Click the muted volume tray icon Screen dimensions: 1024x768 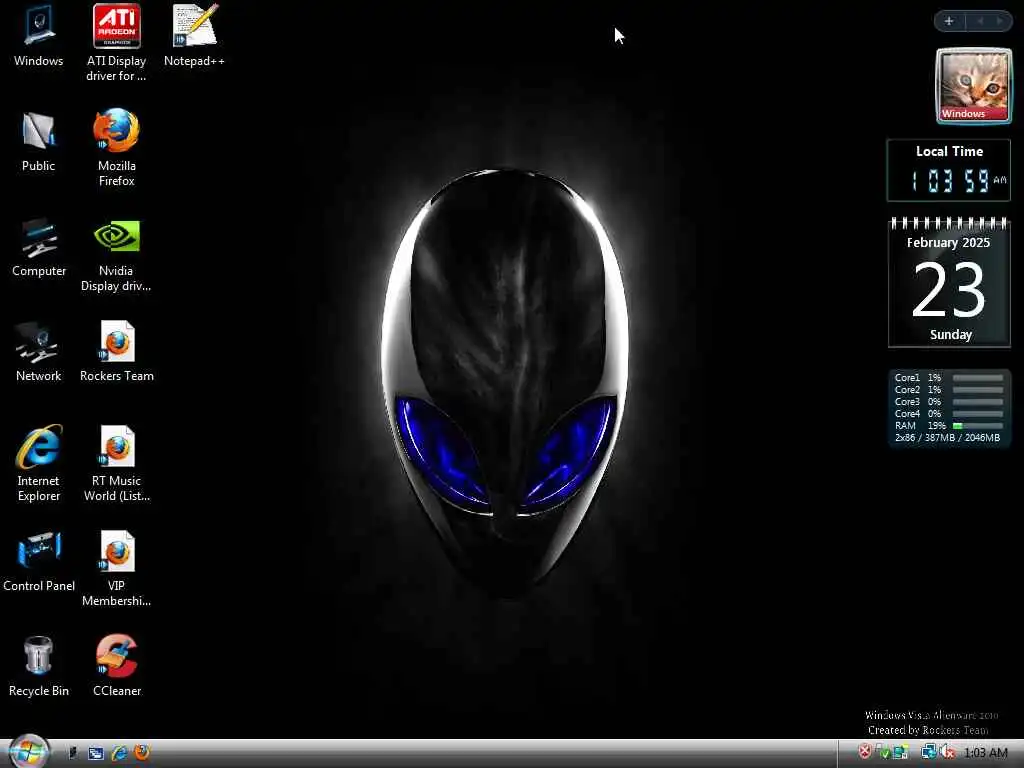[x=948, y=752]
